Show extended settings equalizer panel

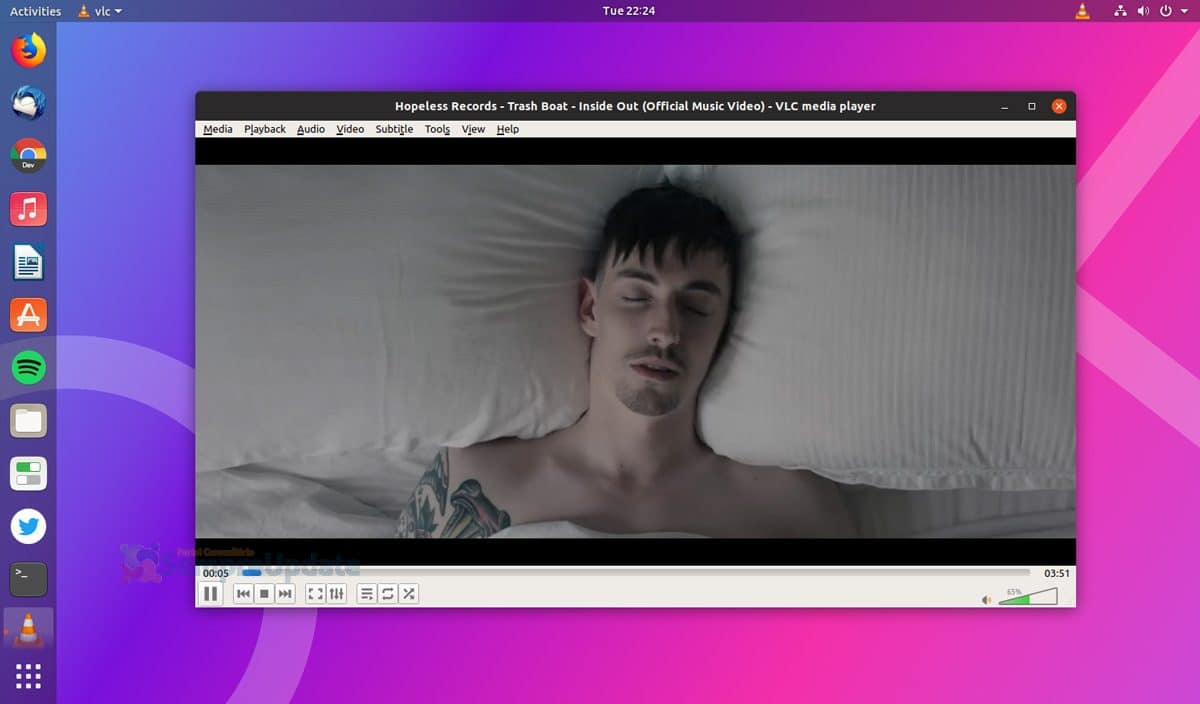click(x=337, y=594)
